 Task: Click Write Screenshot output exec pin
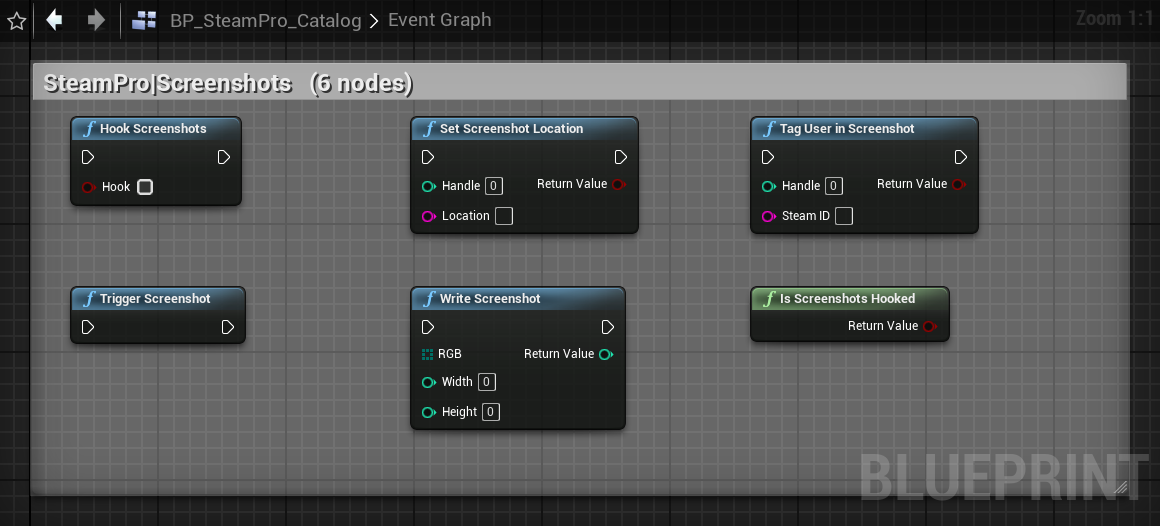(607, 327)
